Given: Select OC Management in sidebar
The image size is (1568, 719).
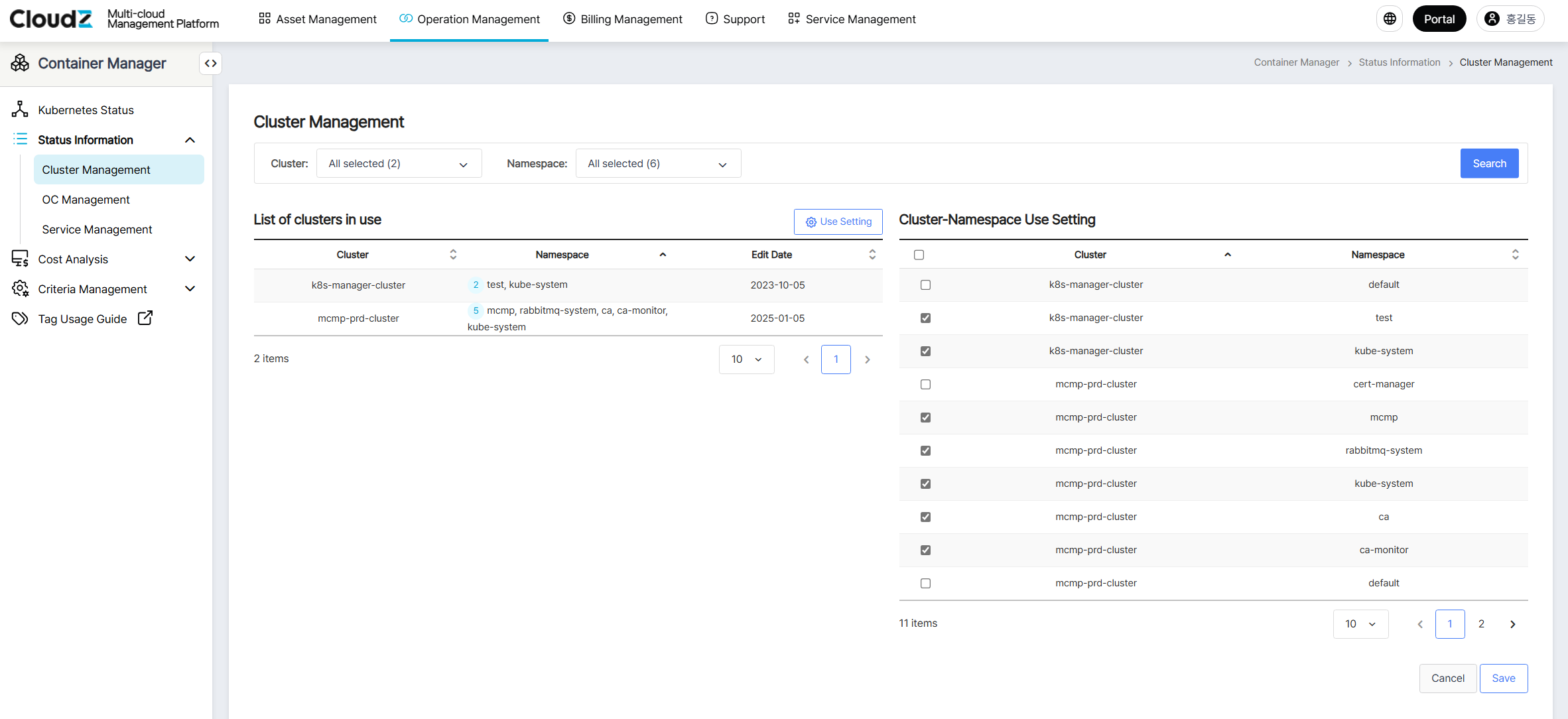Looking at the screenshot, I should pos(86,200).
